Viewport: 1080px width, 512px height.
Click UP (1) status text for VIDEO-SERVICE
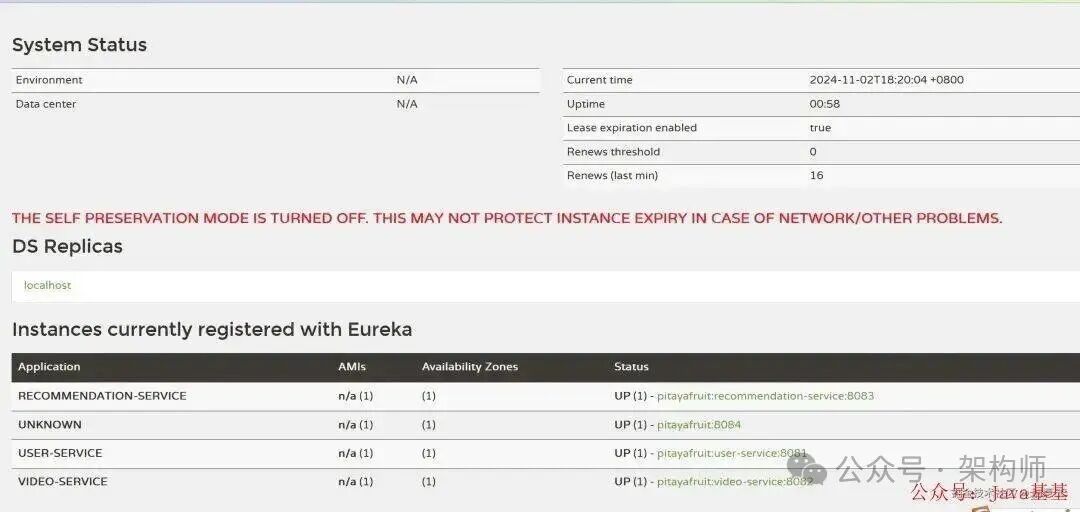pos(630,481)
